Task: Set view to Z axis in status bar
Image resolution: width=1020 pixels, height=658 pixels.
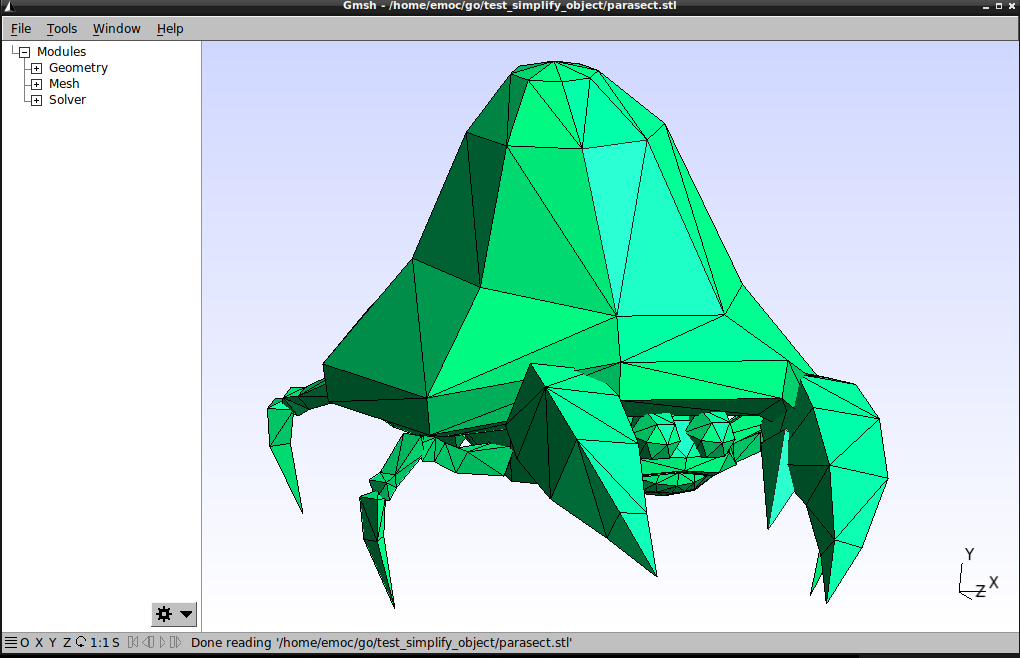Action: (67, 642)
